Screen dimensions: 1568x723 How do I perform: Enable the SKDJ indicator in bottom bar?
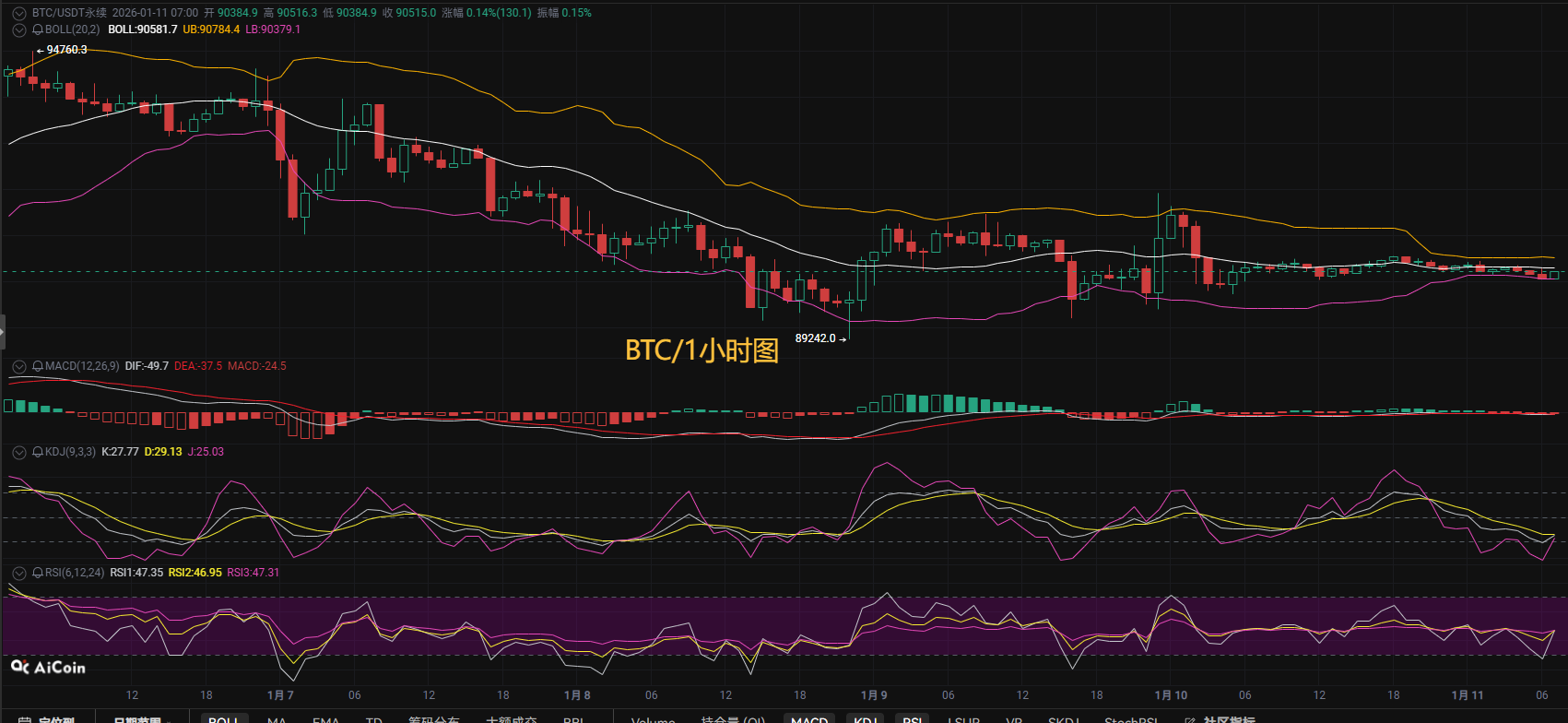tap(1064, 719)
